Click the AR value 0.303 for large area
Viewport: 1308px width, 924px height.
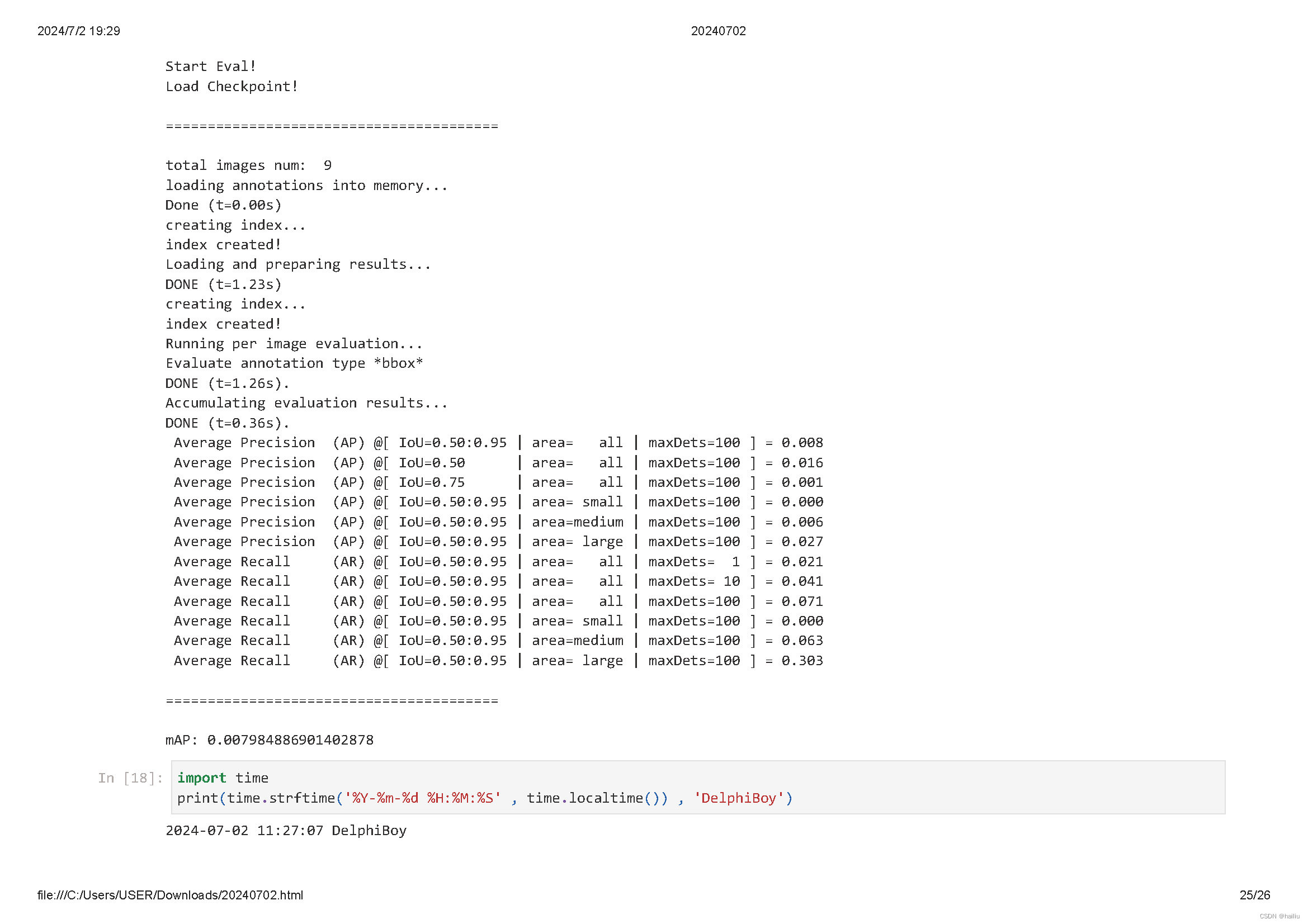click(801, 660)
